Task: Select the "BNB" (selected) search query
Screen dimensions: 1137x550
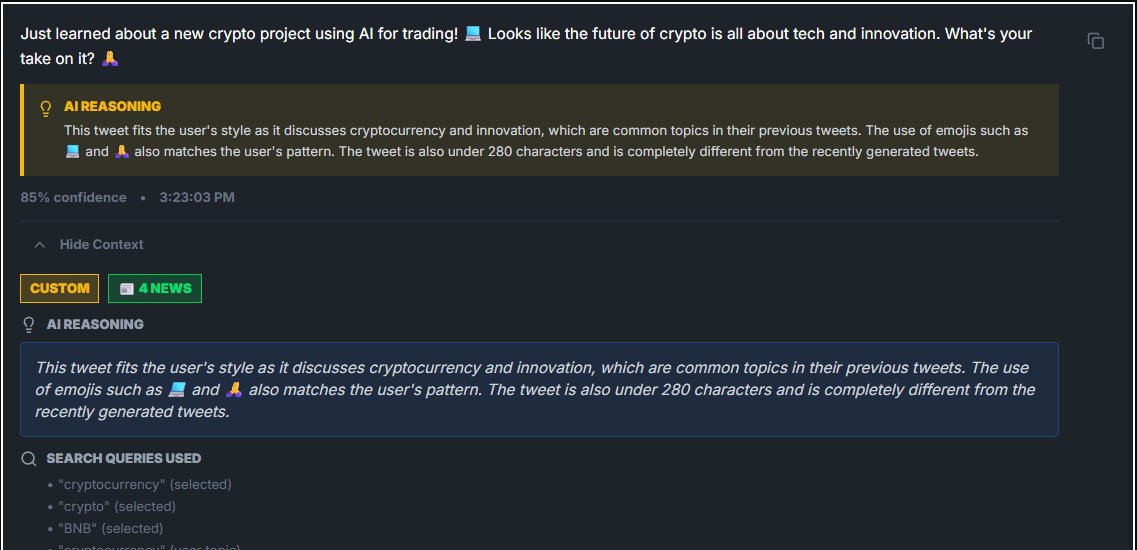Action: tap(110, 529)
